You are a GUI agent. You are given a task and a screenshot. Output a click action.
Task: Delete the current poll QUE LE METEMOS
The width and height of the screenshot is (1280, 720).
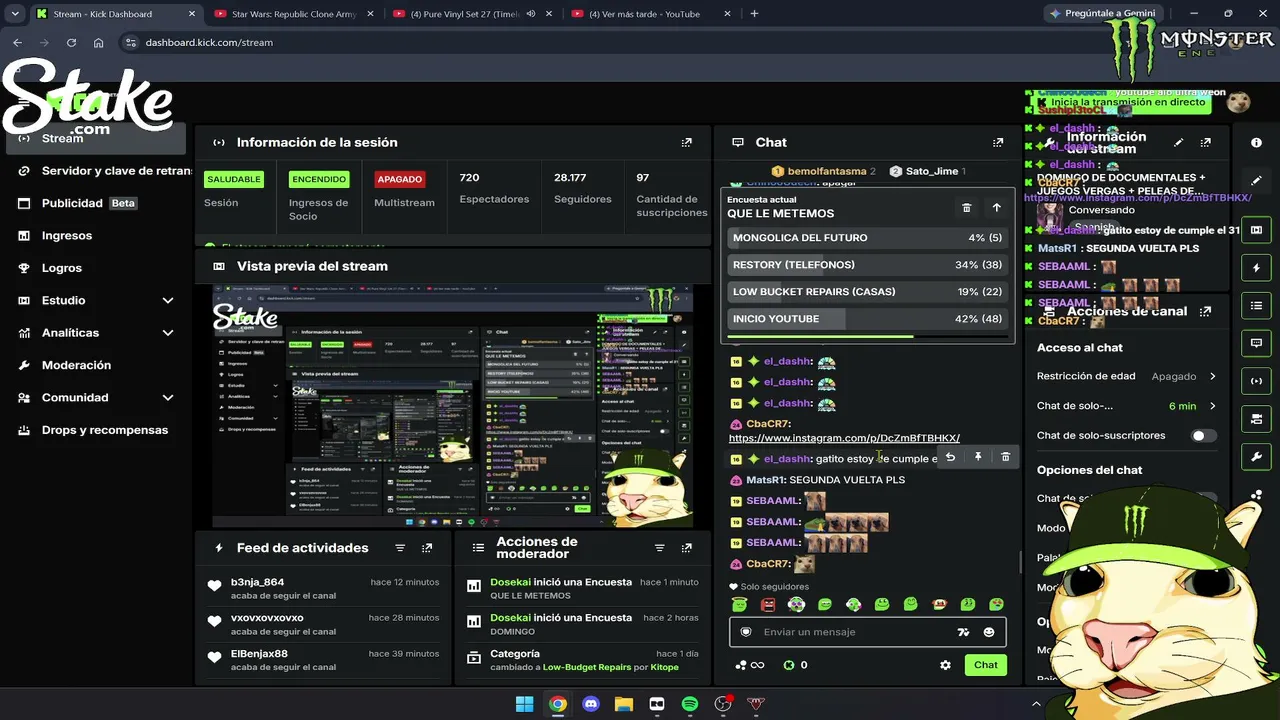tap(966, 208)
